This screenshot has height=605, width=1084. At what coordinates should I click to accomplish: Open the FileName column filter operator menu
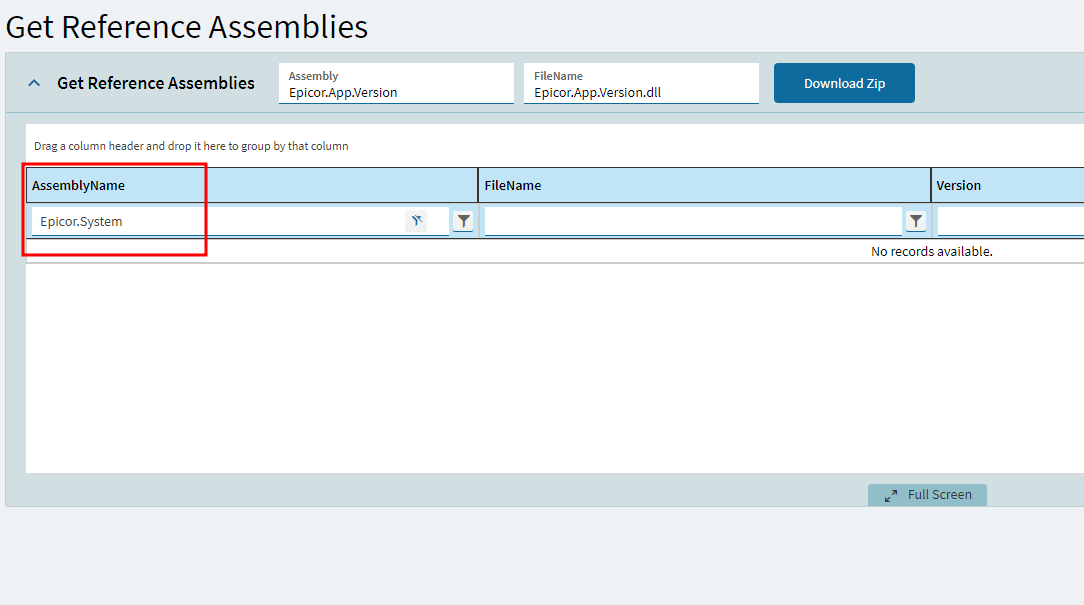point(915,221)
